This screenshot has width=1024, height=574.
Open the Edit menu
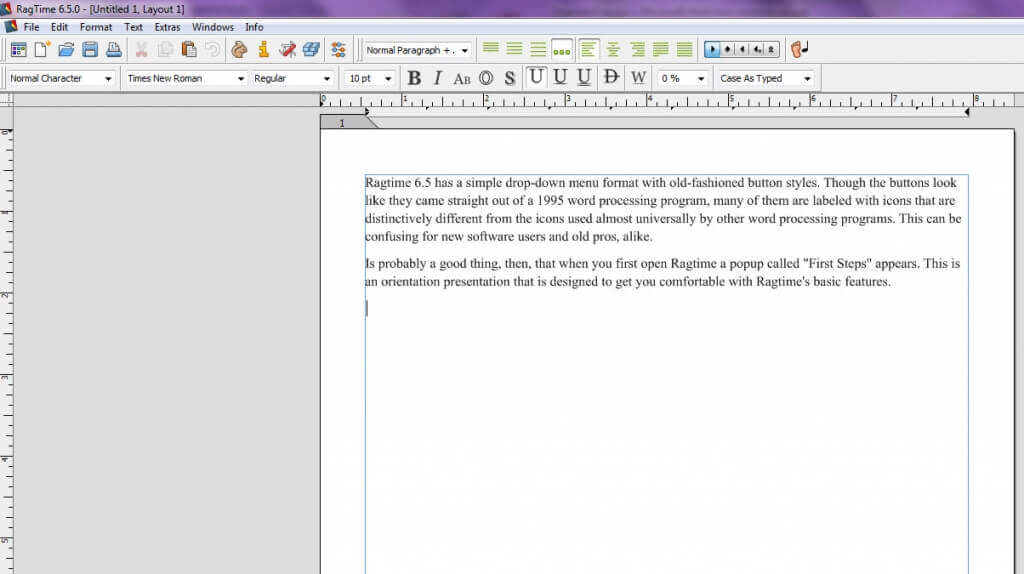click(59, 27)
